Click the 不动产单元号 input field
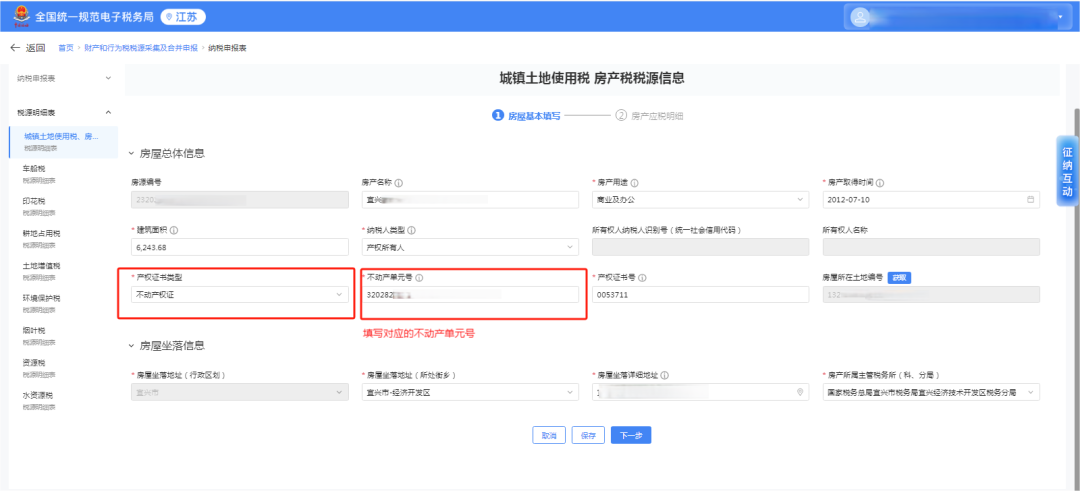This screenshot has height=491, width=1080. (470, 295)
